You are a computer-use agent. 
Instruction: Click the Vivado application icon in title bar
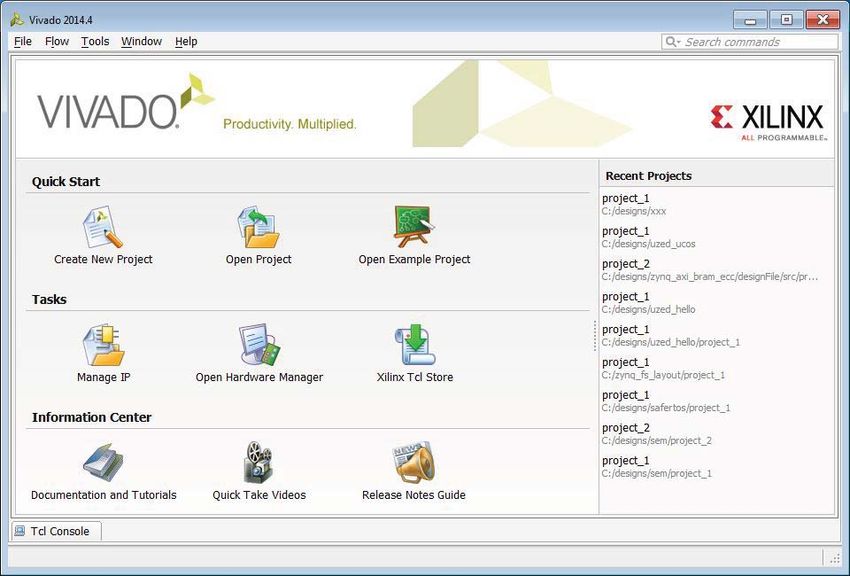(17, 20)
